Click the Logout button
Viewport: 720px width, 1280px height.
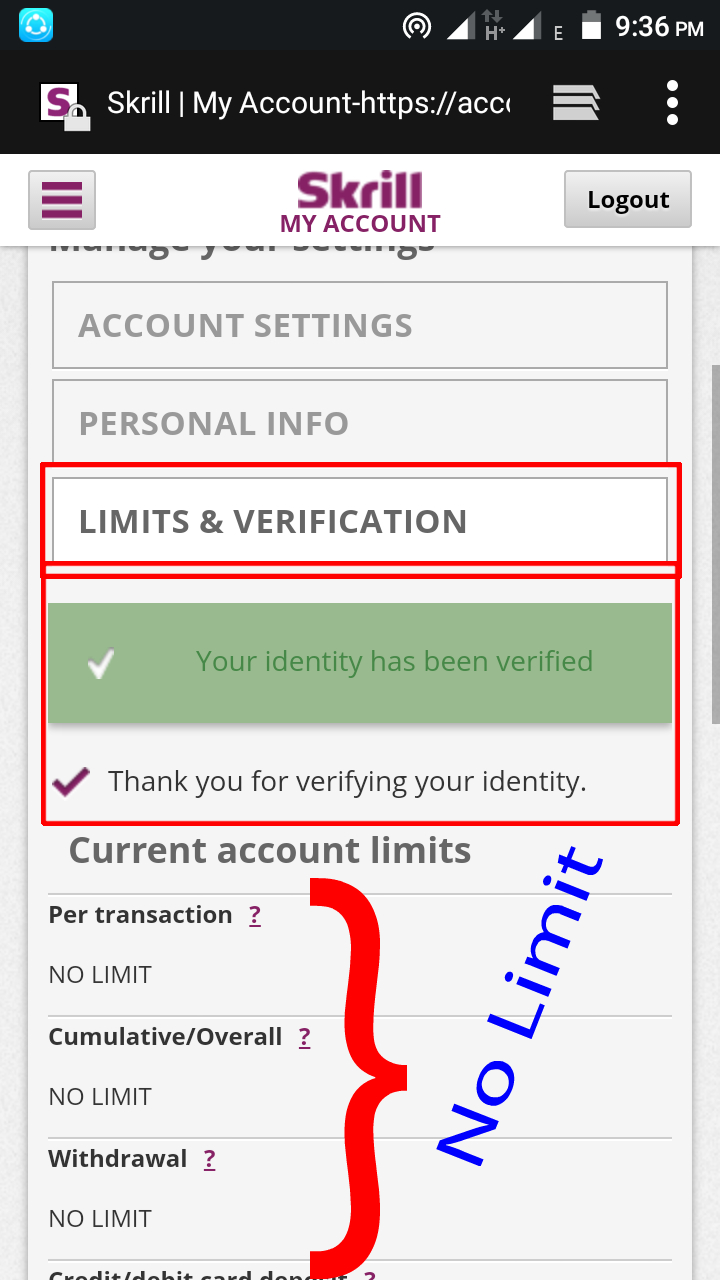(x=628, y=199)
